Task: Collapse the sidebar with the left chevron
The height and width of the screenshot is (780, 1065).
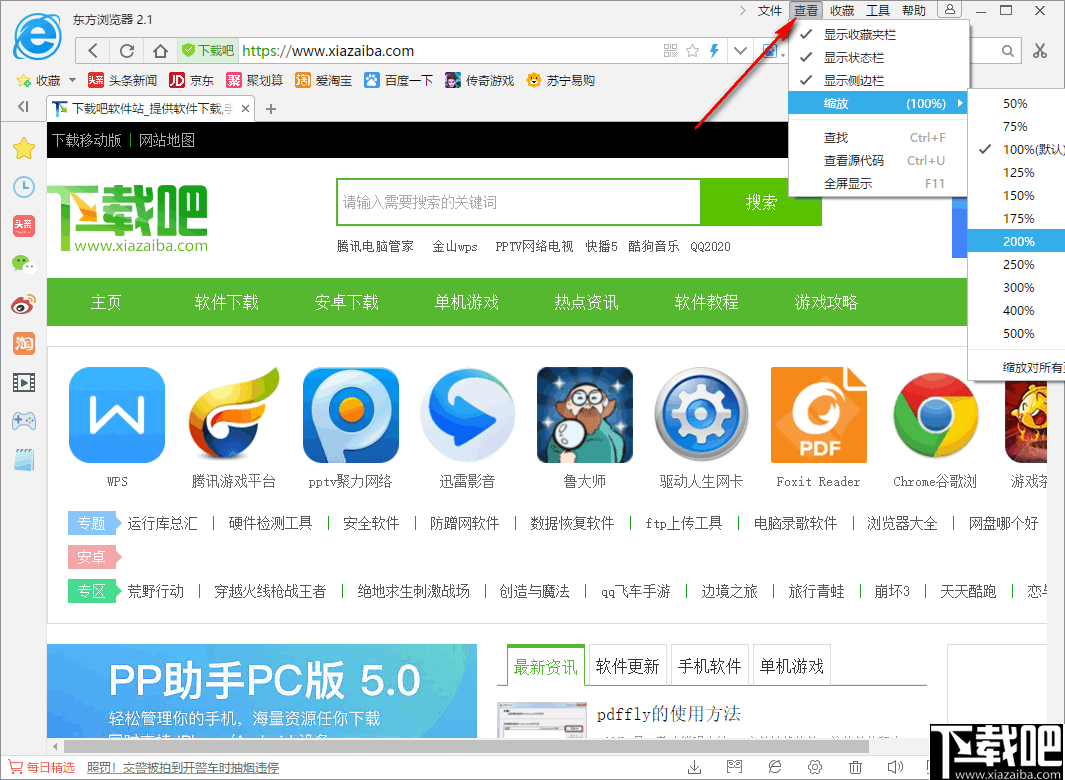Action: 23,108
